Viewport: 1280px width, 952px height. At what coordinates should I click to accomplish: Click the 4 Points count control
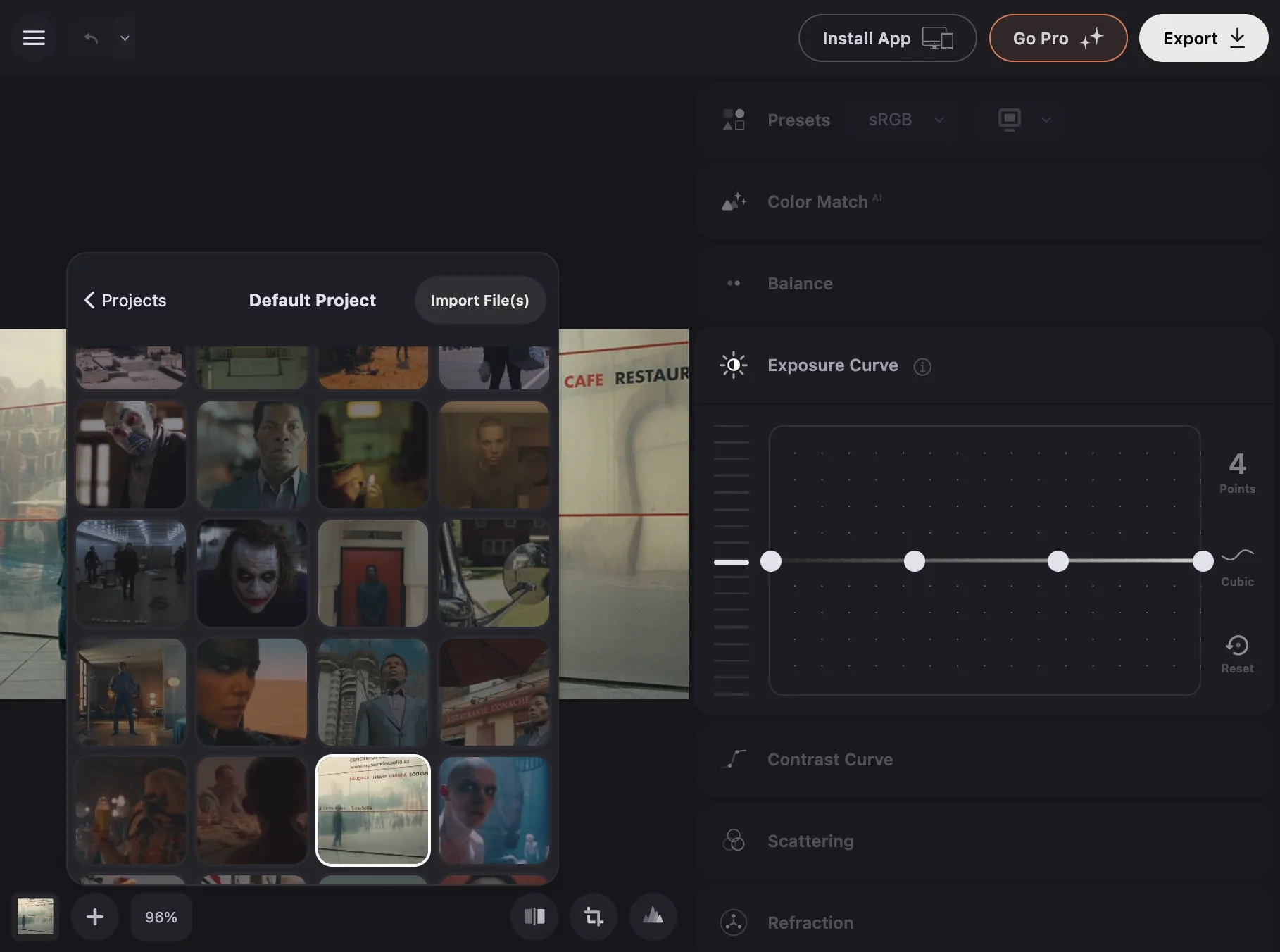click(x=1237, y=472)
